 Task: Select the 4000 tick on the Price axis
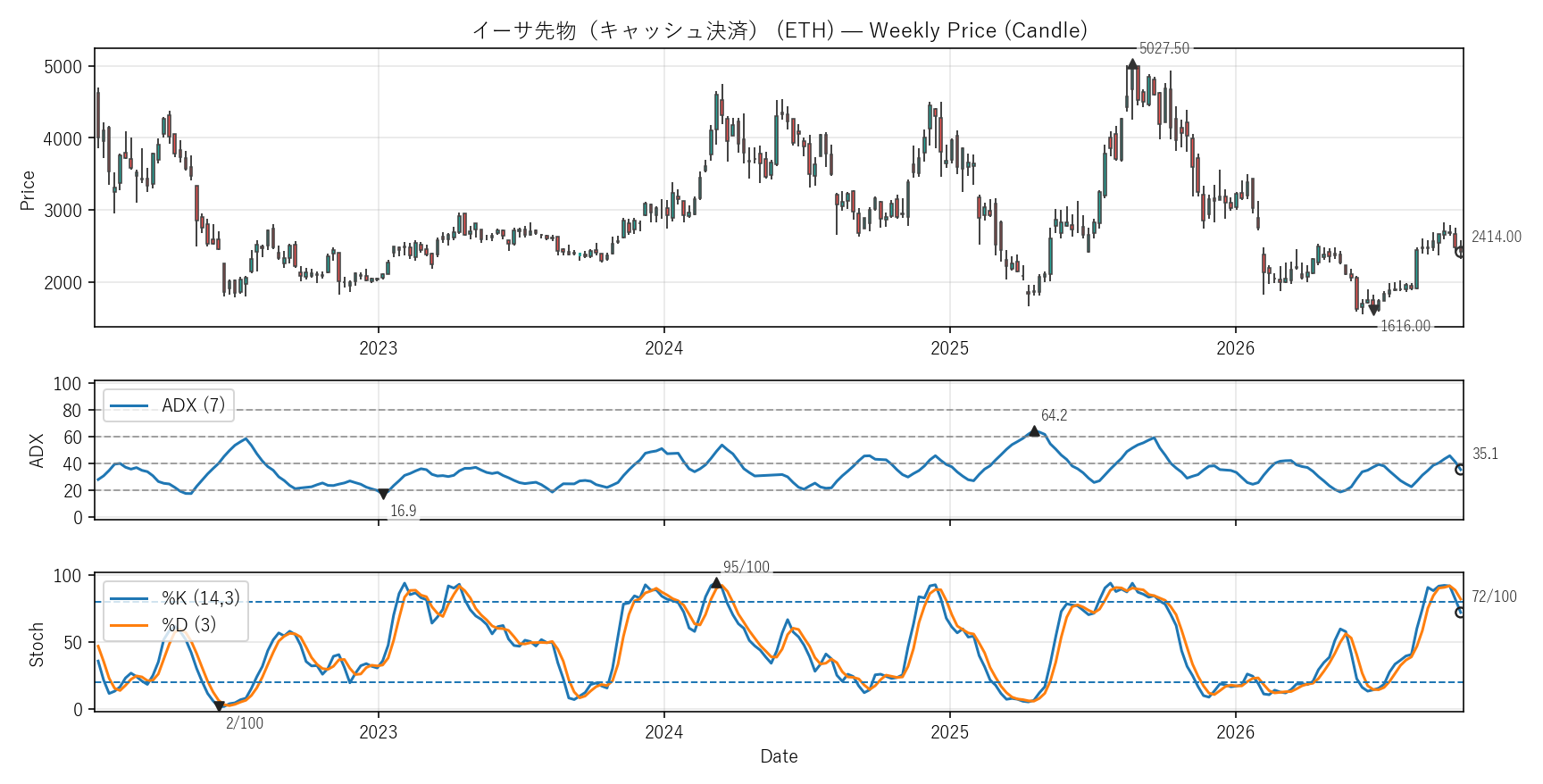click(x=63, y=138)
